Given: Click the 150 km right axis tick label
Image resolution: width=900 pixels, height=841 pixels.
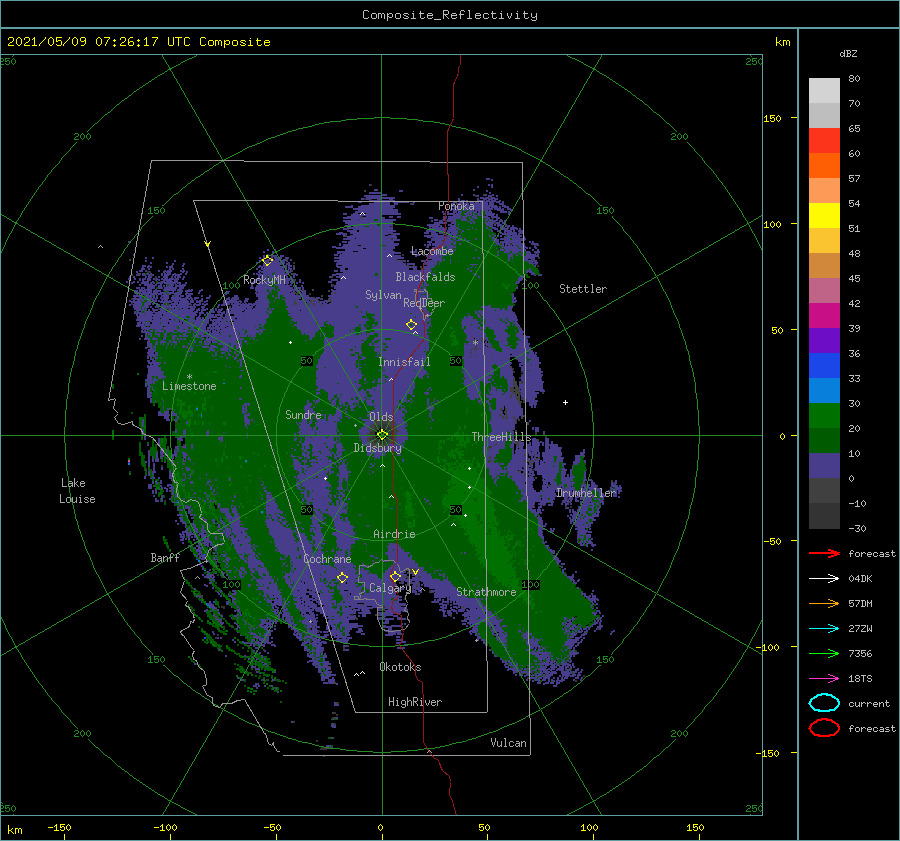Looking at the screenshot, I should (x=772, y=118).
